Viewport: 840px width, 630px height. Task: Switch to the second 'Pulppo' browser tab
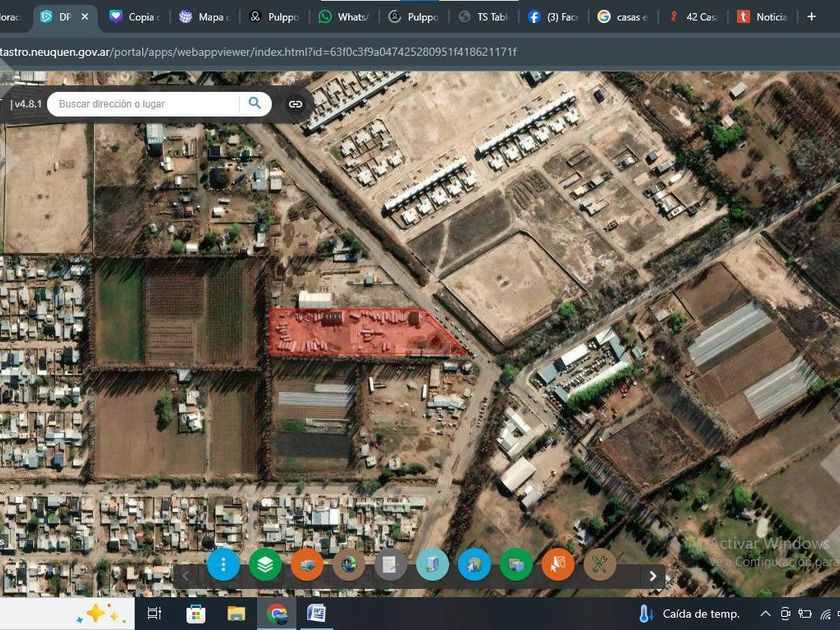coord(414,17)
